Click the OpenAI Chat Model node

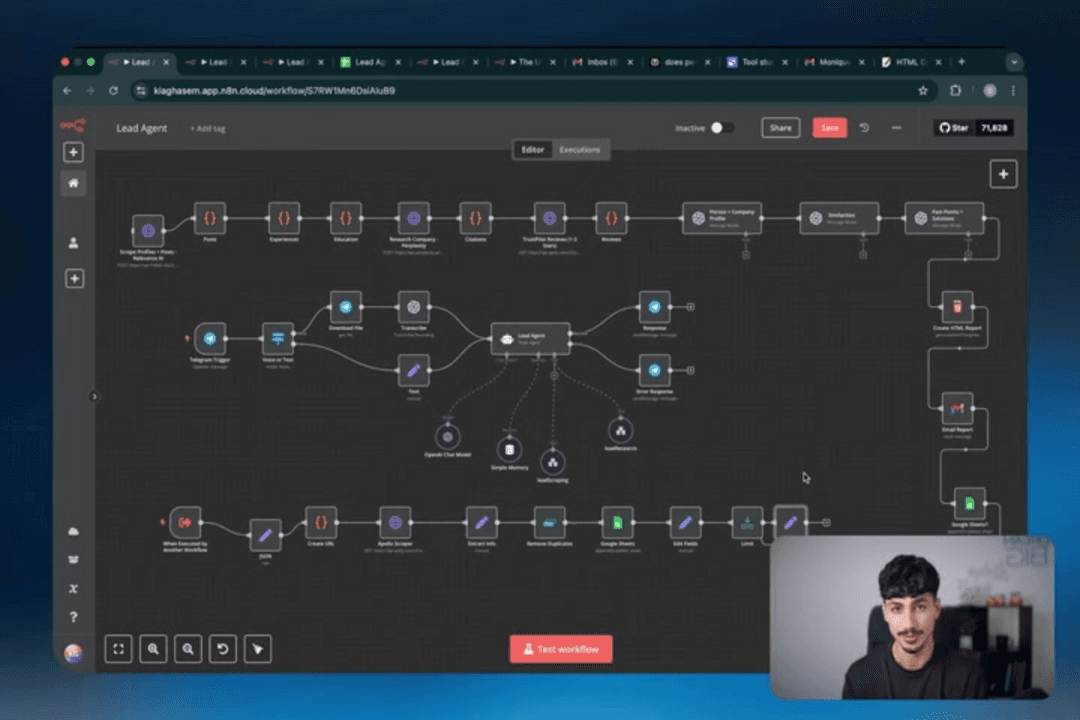click(x=447, y=436)
